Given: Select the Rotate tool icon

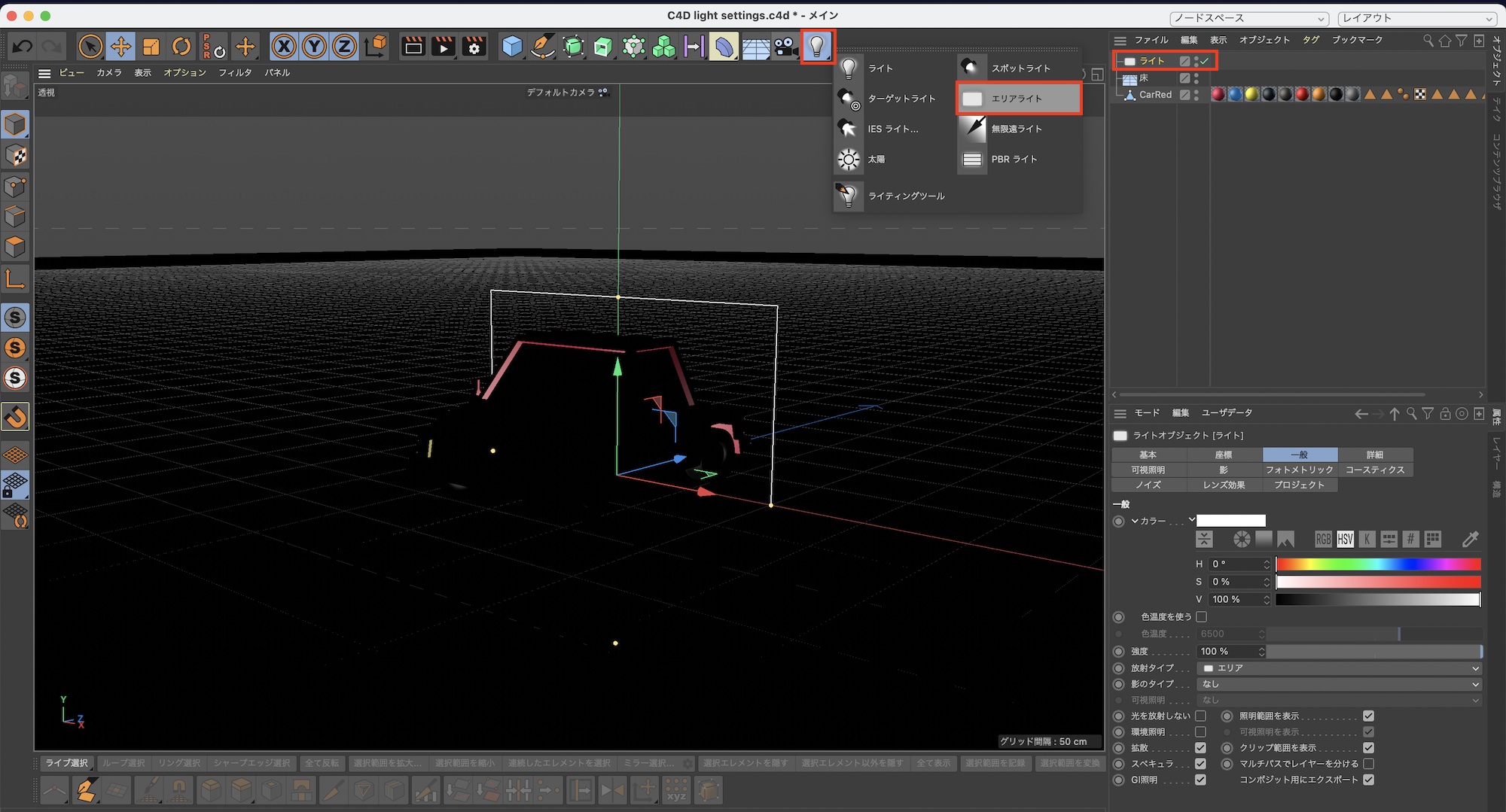Looking at the screenshot, I should pyautogui.click(x=181, y=47).
